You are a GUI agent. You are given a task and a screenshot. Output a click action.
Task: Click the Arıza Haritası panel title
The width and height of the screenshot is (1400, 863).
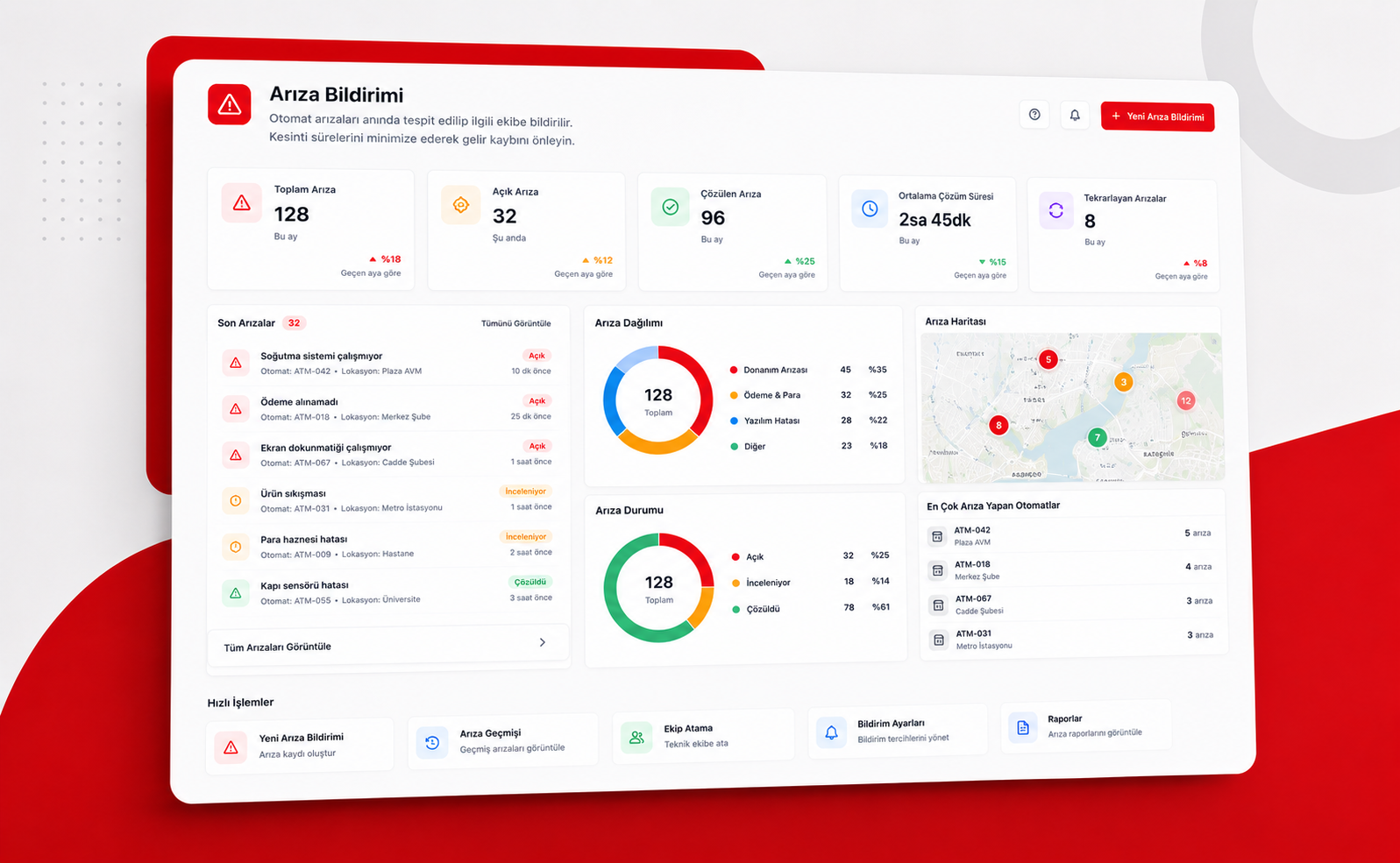coord(956,322)
